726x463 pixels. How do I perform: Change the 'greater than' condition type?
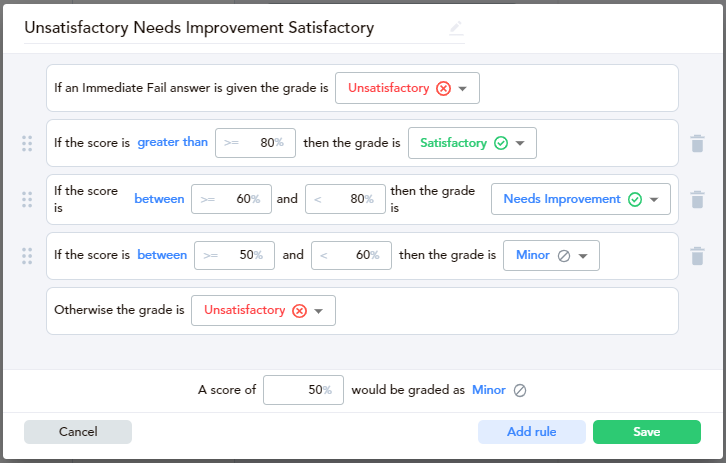coord(173,142)
